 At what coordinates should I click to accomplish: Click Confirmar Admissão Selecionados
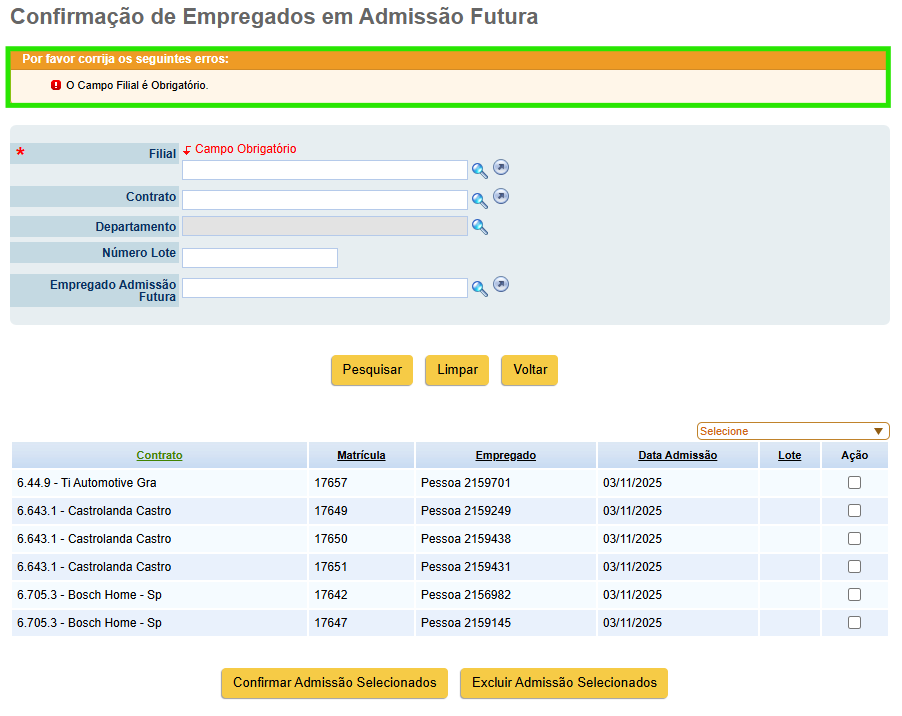[335, 683]
